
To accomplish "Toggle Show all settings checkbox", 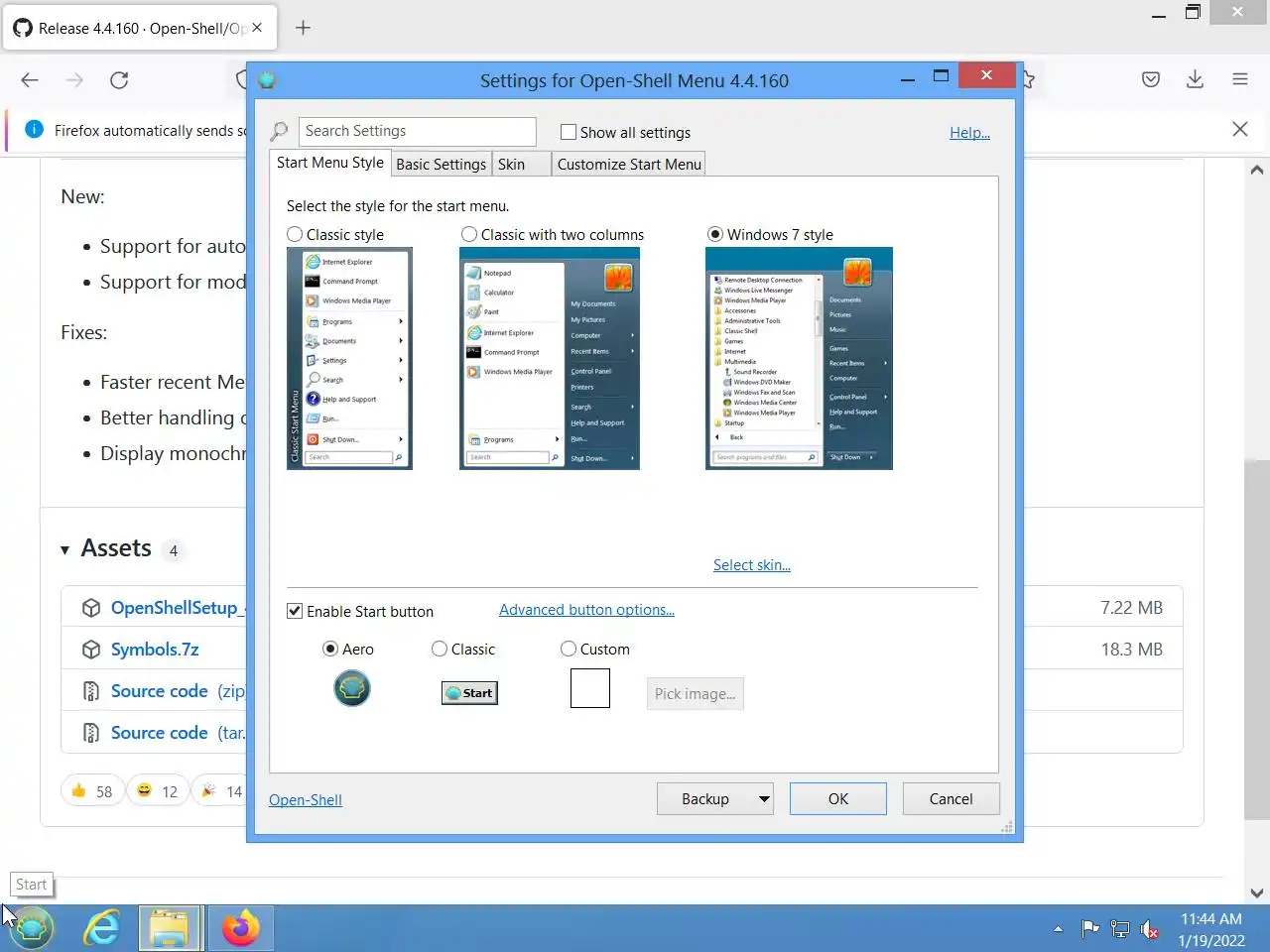I will [569, 132].
